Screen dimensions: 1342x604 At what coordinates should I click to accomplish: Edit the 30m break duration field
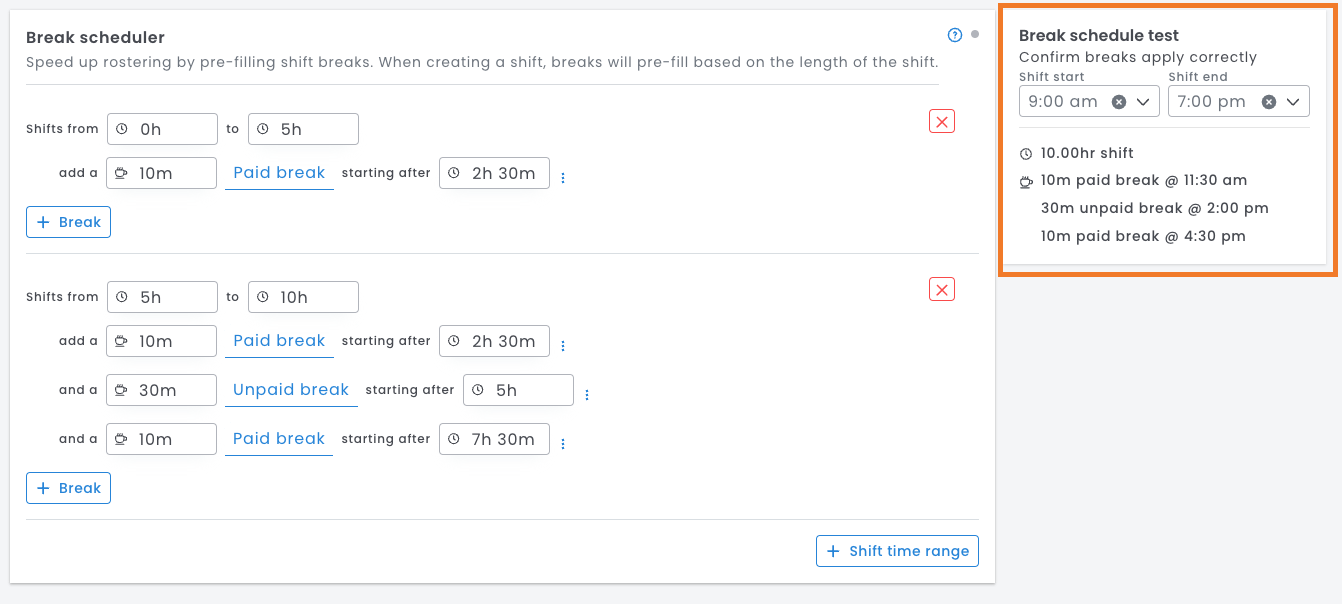pos(170,390)
